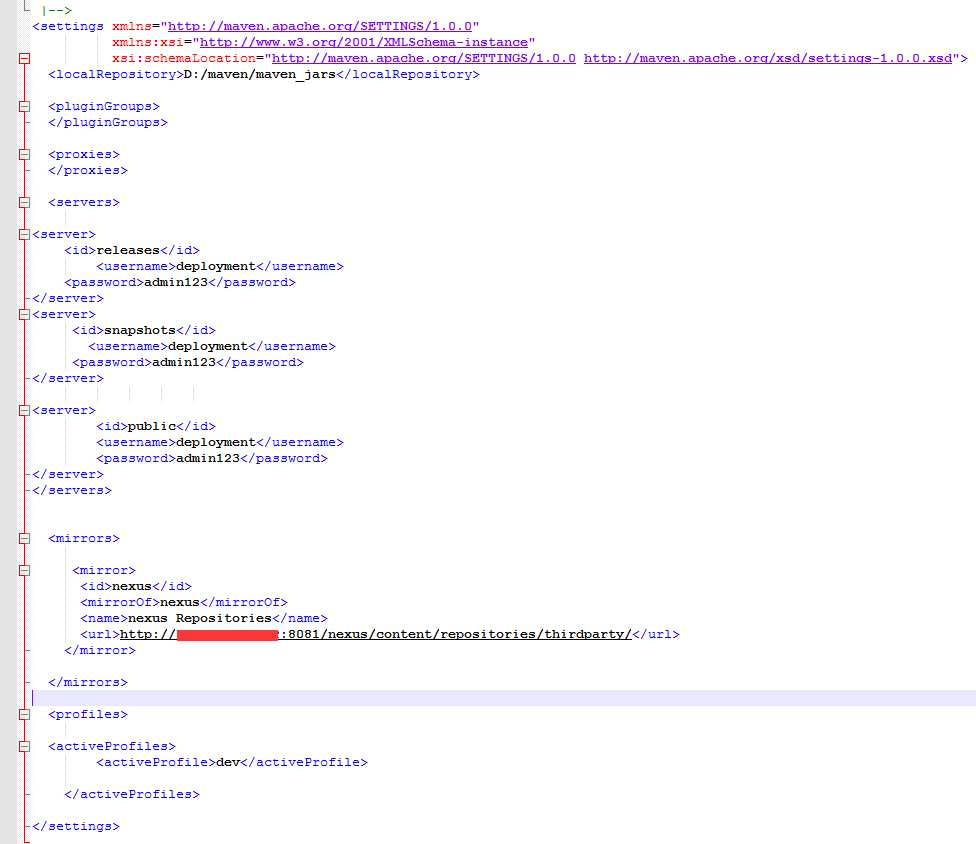976x844 pixels.
Task: Click the highlighted empty line below mirrors
Action: [504, 698]
